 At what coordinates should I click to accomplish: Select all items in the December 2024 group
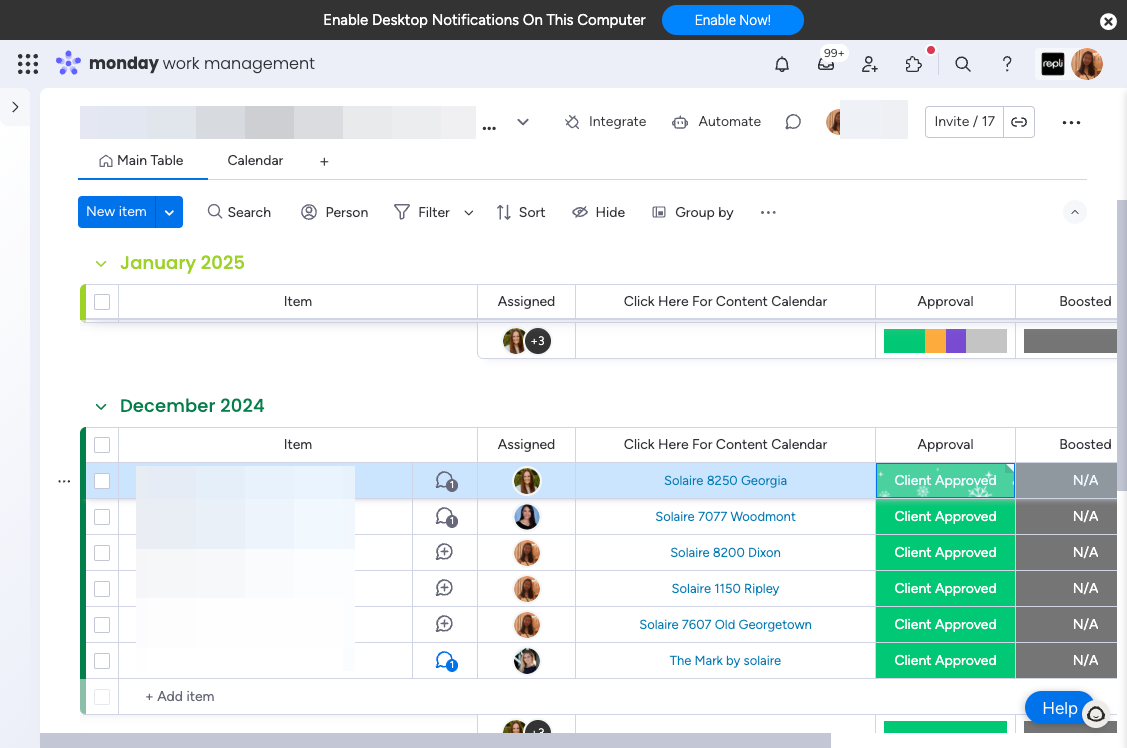point(102,445)
